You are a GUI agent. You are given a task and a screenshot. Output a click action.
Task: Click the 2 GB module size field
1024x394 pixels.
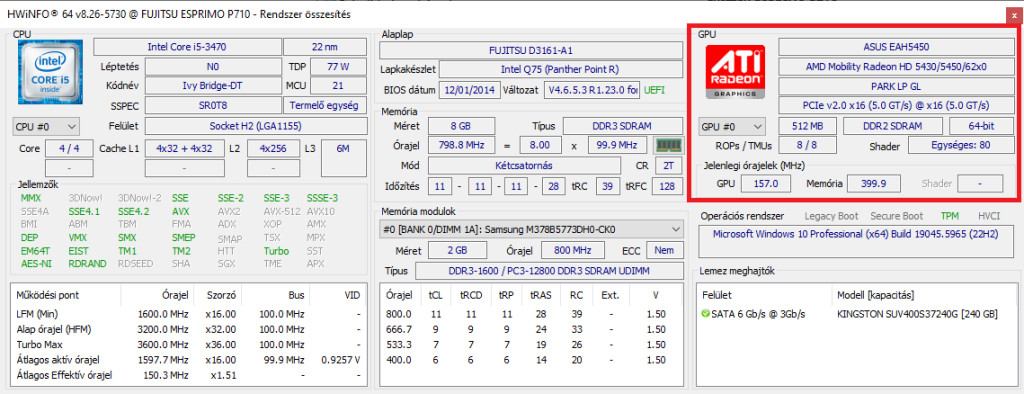457,250
